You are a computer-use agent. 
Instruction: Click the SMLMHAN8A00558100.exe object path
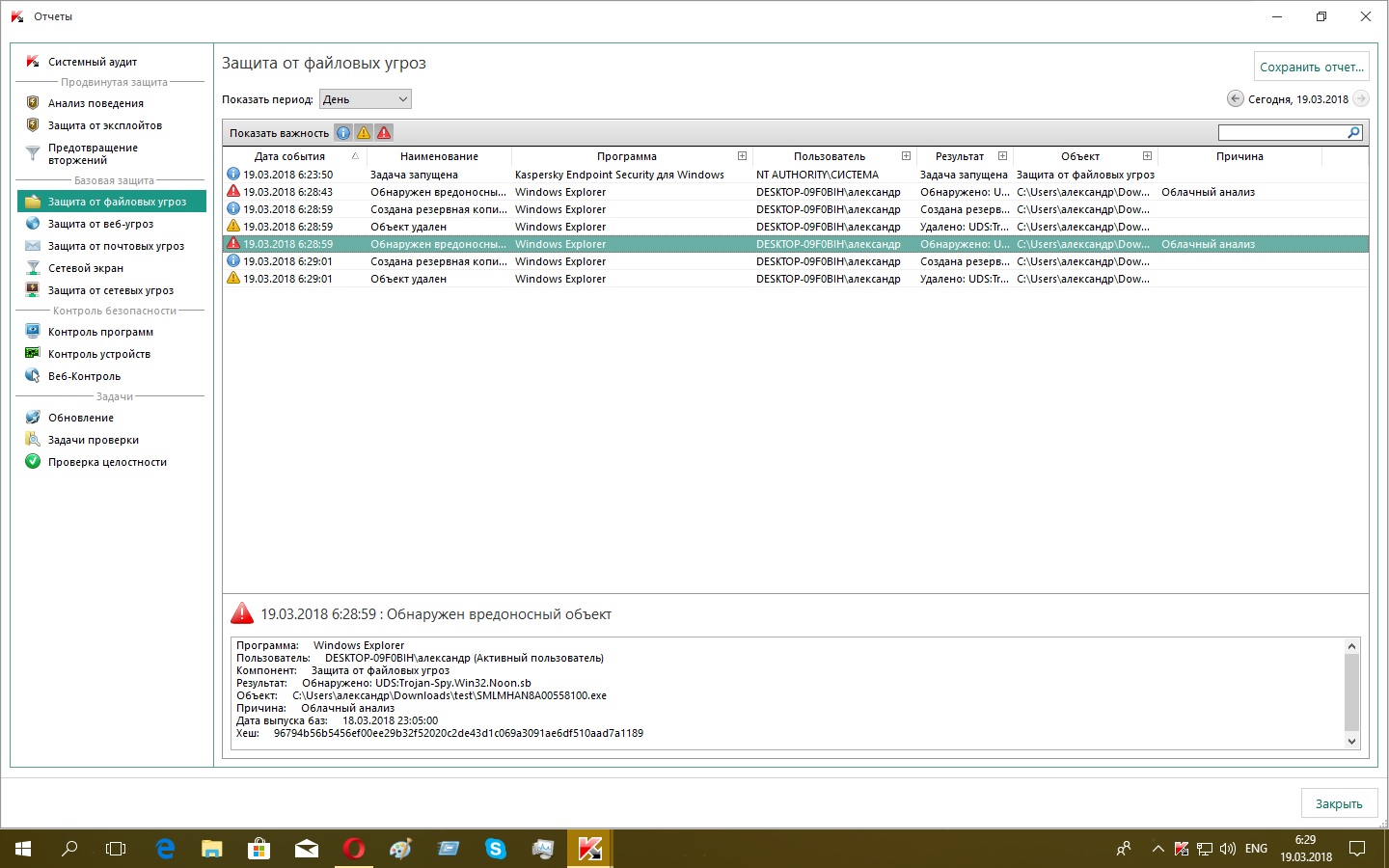coord(449,695)
